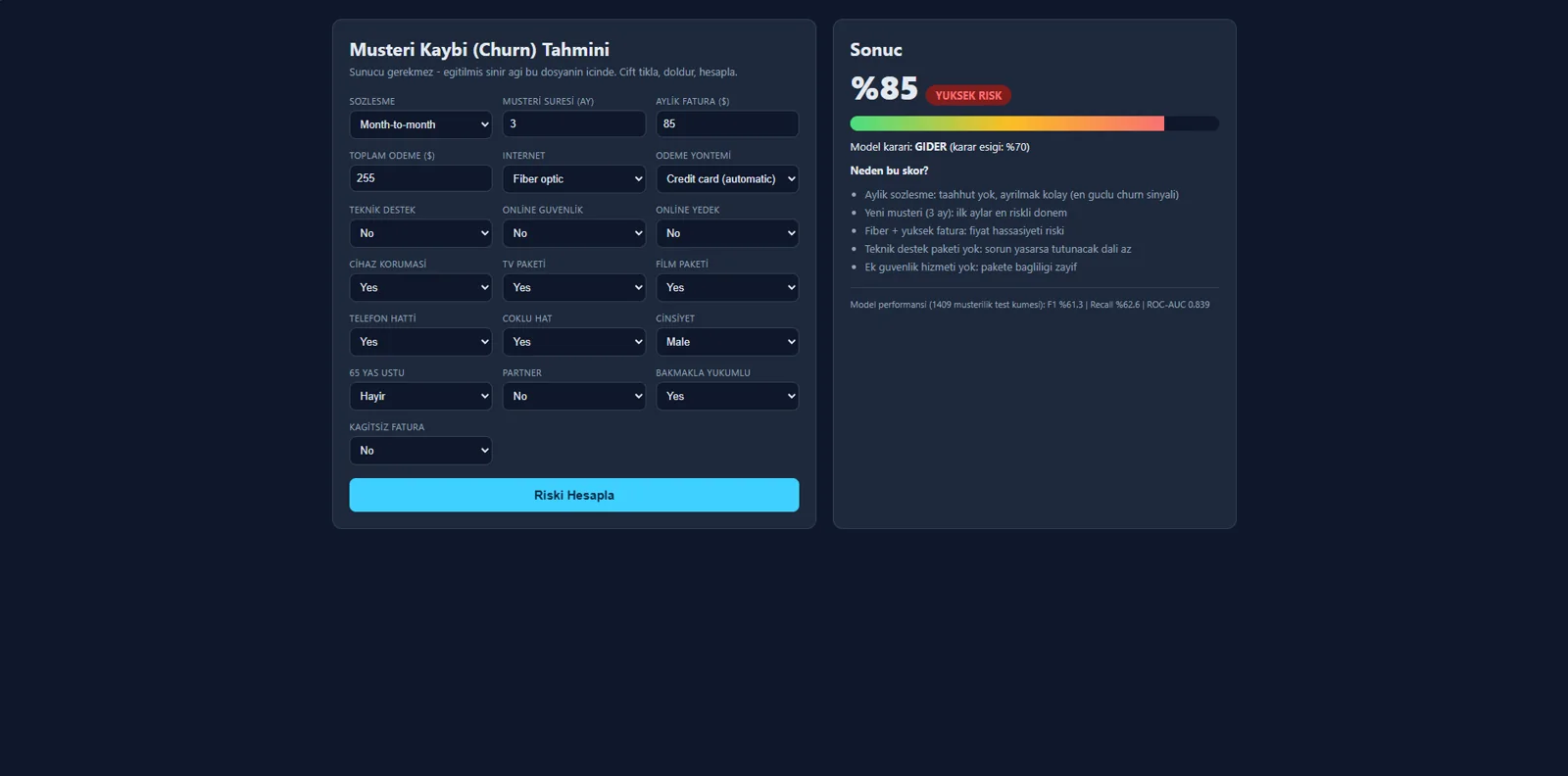This screenshot has width=1568, height=776.
Task: Open the Film Paketi dropdown
Action: point(727,287)
